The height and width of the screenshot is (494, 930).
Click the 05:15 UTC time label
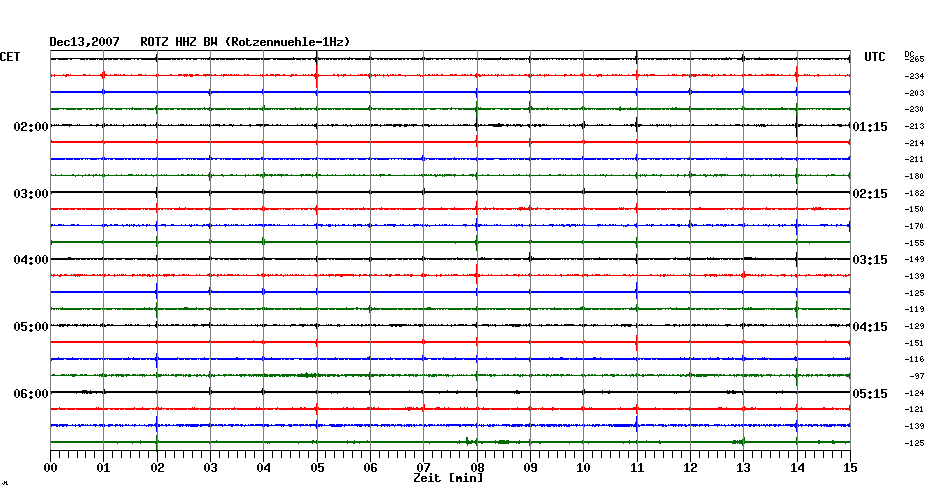pyautogui.click(x=870, y=394)
